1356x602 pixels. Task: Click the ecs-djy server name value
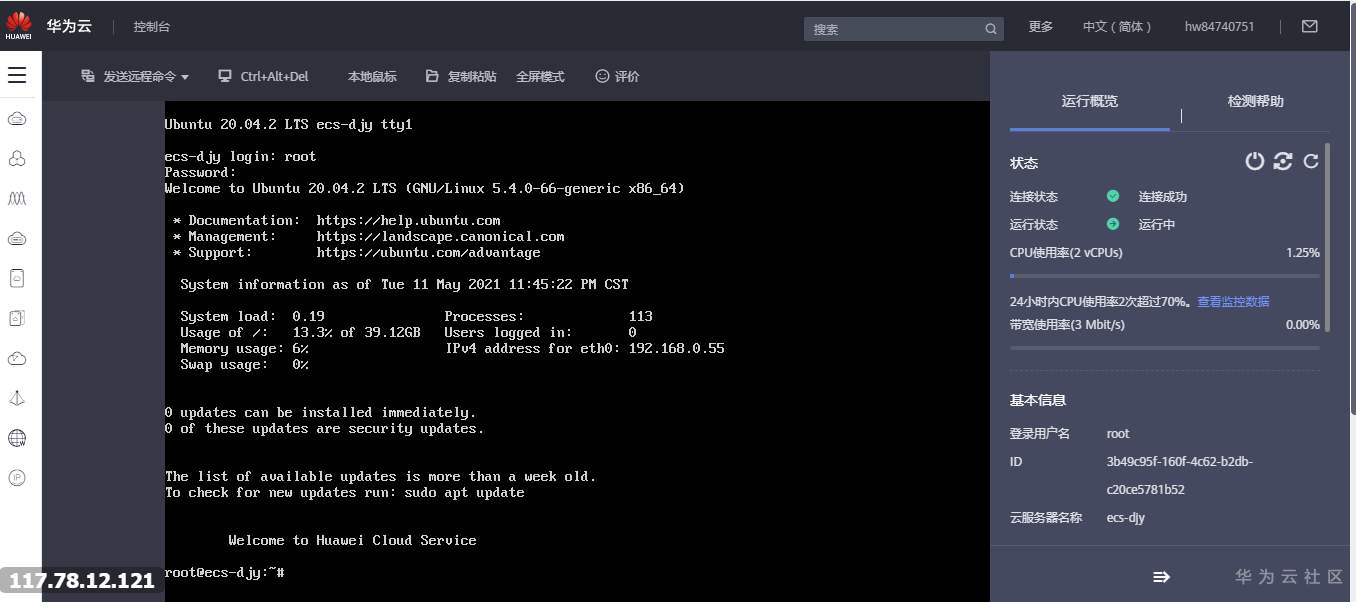(1126, 518)
